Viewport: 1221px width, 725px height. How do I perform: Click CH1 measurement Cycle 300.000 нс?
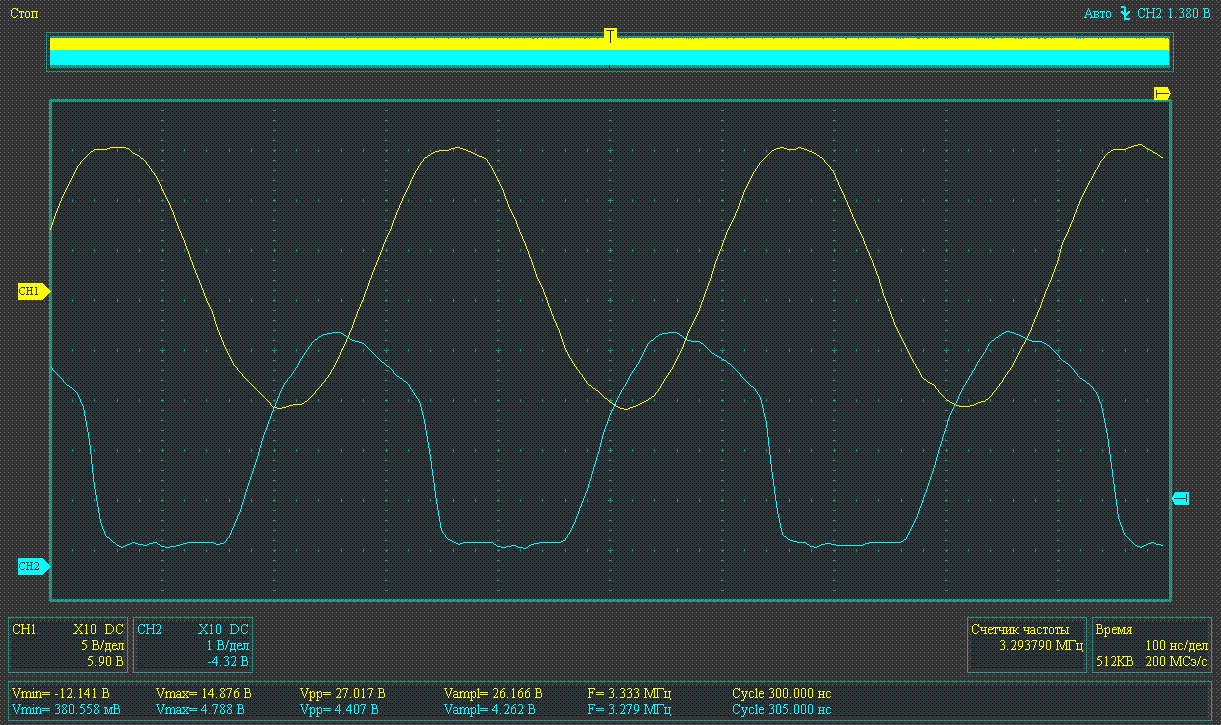782,693
